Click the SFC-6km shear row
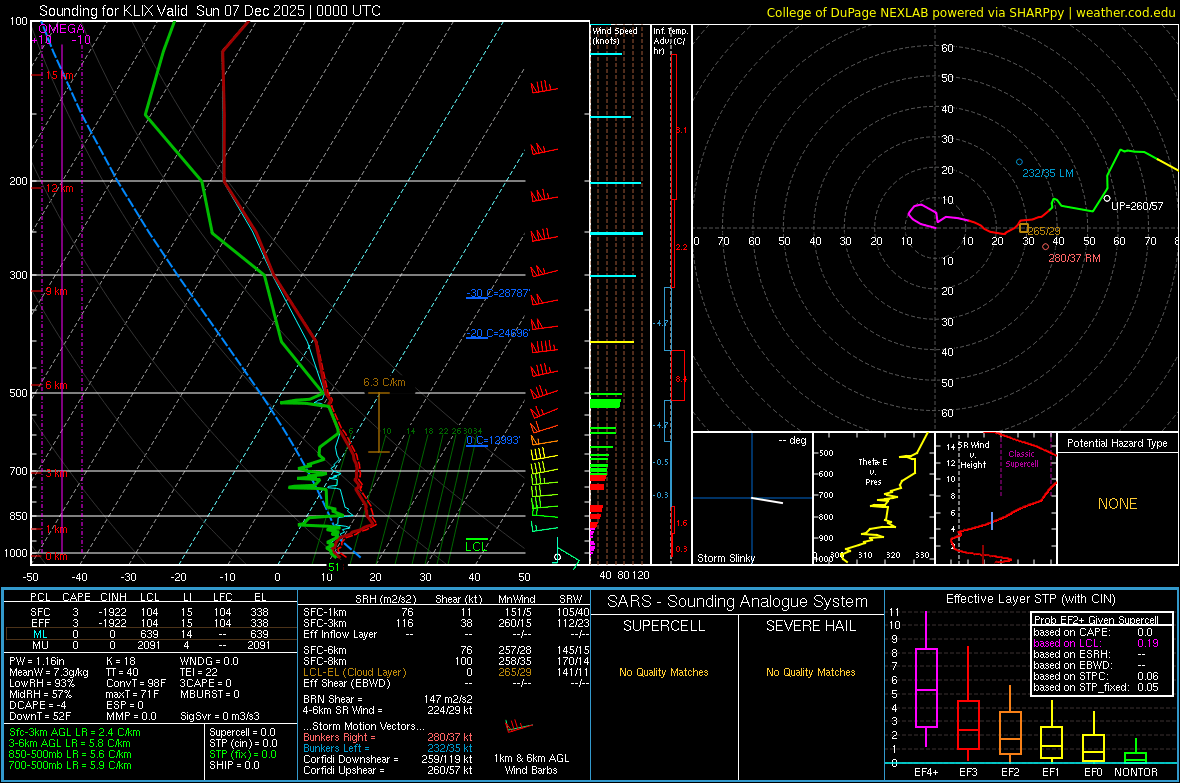 [445, 650]
